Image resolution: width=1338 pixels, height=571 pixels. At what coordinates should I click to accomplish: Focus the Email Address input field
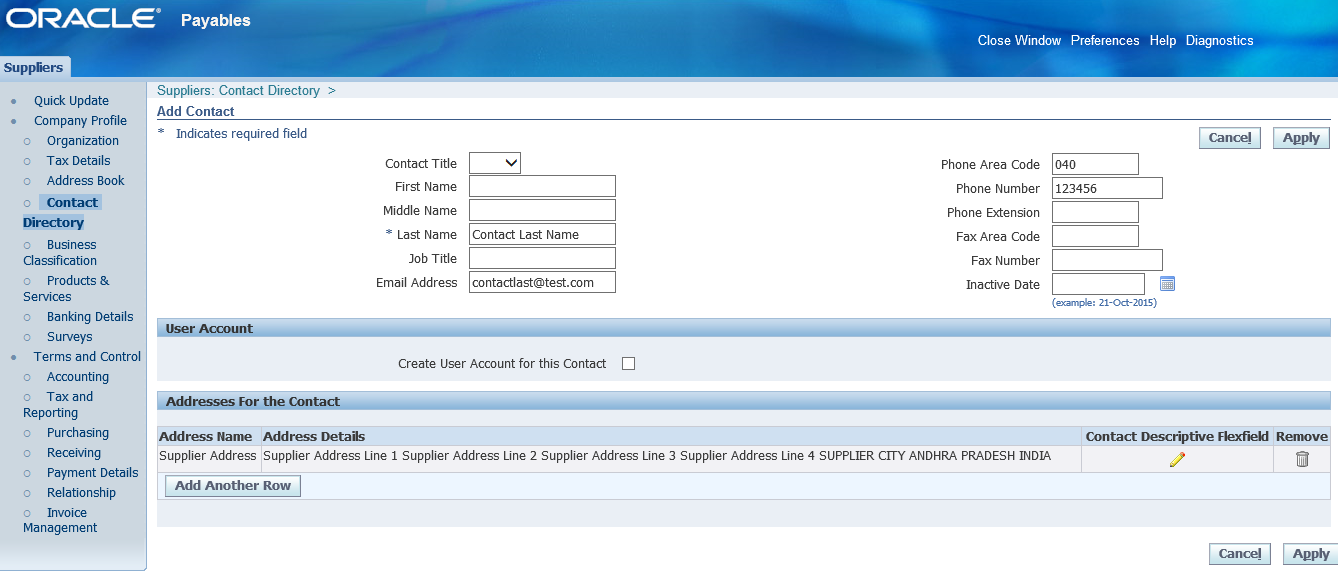[542, 283]
